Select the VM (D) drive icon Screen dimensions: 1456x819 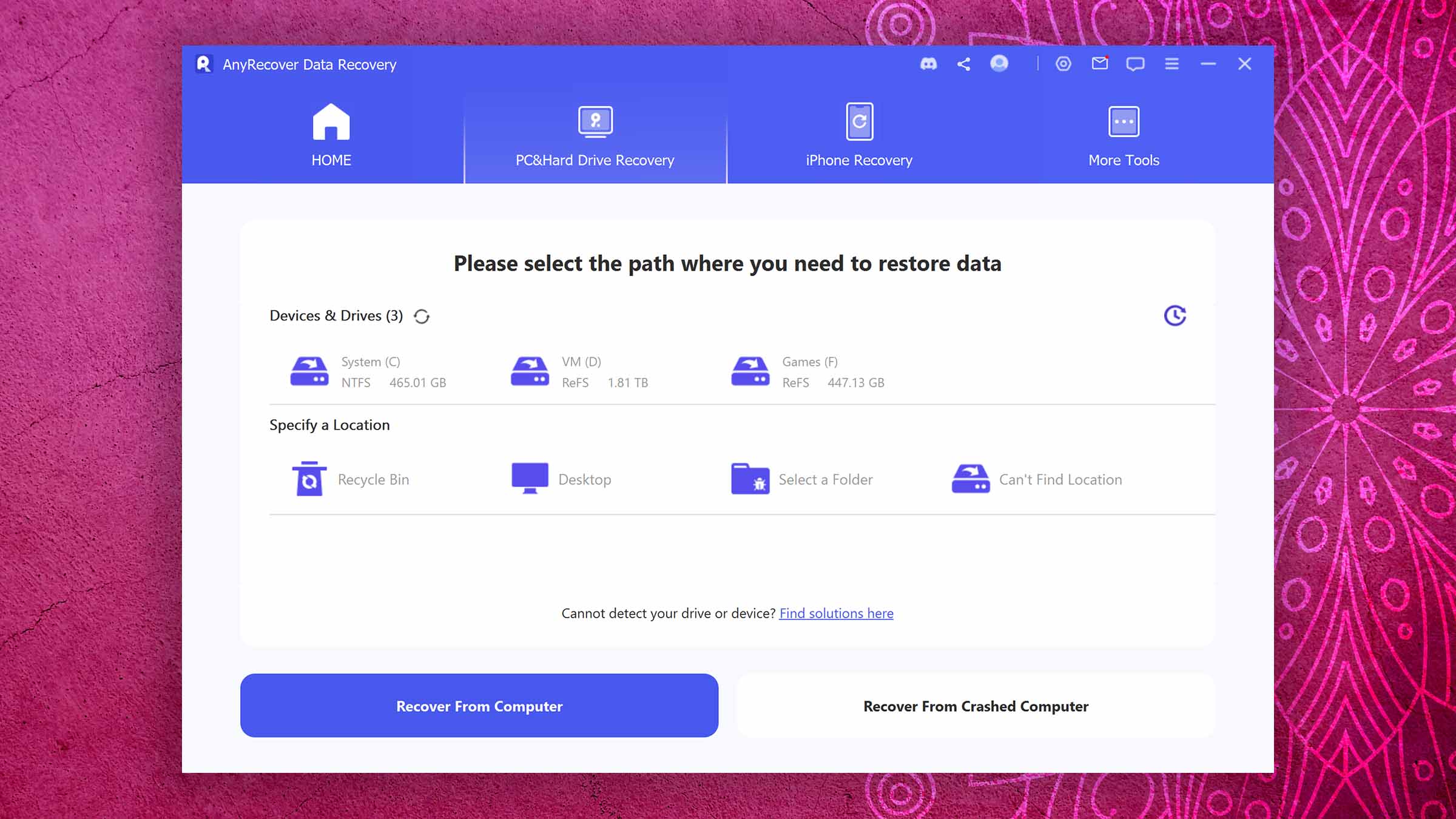pos(530,371)
